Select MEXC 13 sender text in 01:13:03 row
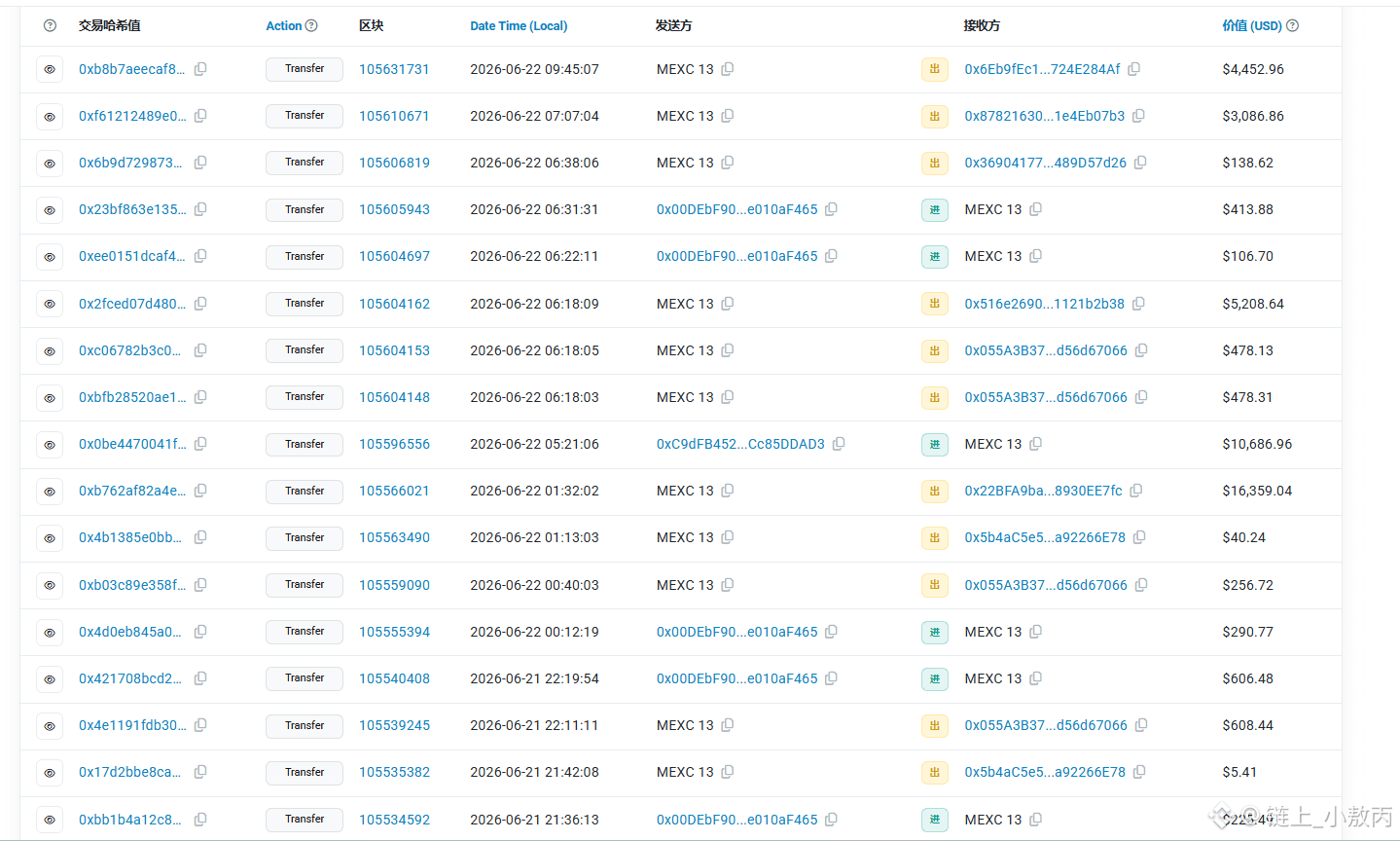Screen dimensions: 1400x841 point(685,537)
